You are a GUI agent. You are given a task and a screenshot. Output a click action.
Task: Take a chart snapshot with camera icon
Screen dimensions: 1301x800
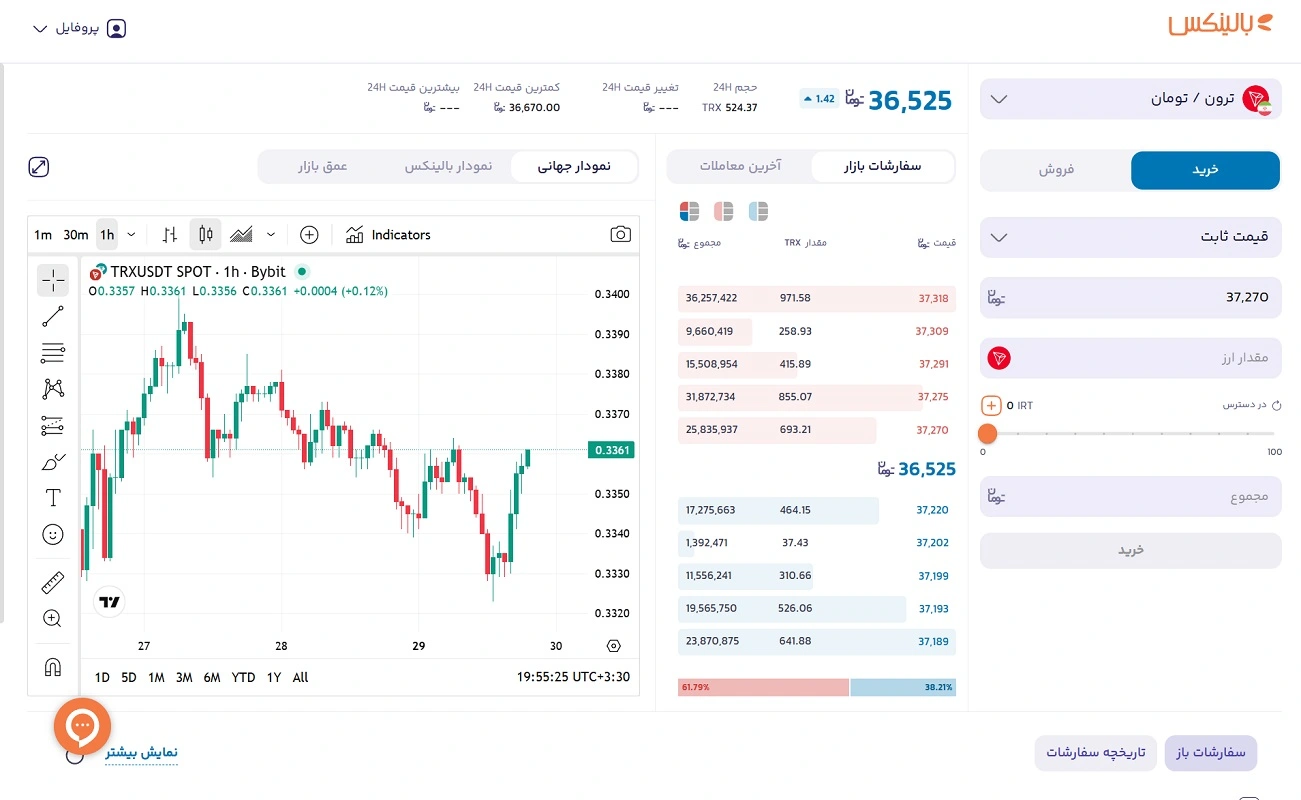click(x=620, y=234)
